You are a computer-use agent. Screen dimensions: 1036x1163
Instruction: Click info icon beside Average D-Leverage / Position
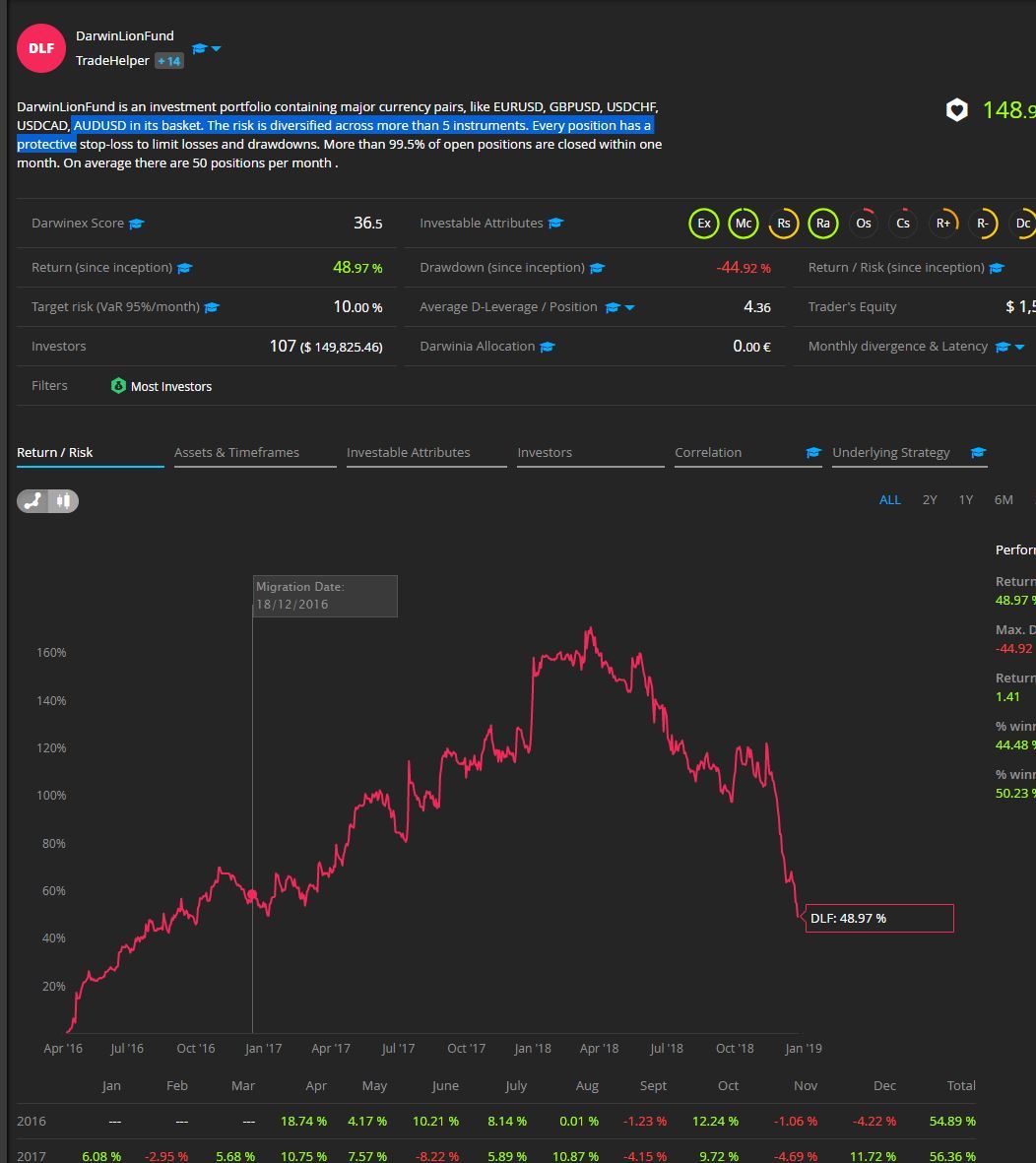613,307
